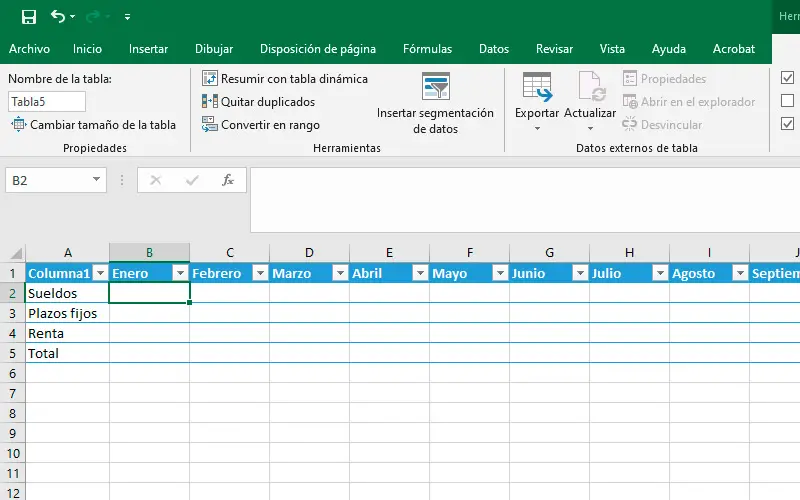Image resolution: width=800 pixels, height=500 pixels.
Task: Switch to the Fórmulas ribbon tab
Action: [427, 48]
